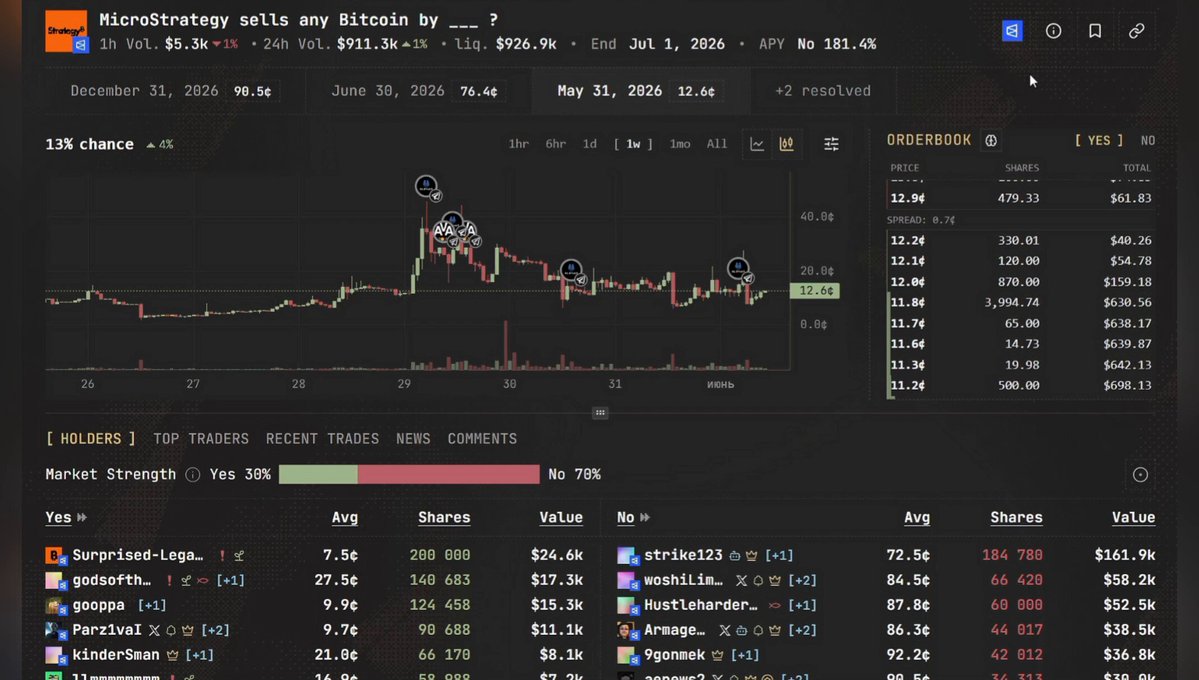Viewport: 1199px width, 680px height.
Task: Select the All chart timeframe
Action: click(x=716, y=144)
